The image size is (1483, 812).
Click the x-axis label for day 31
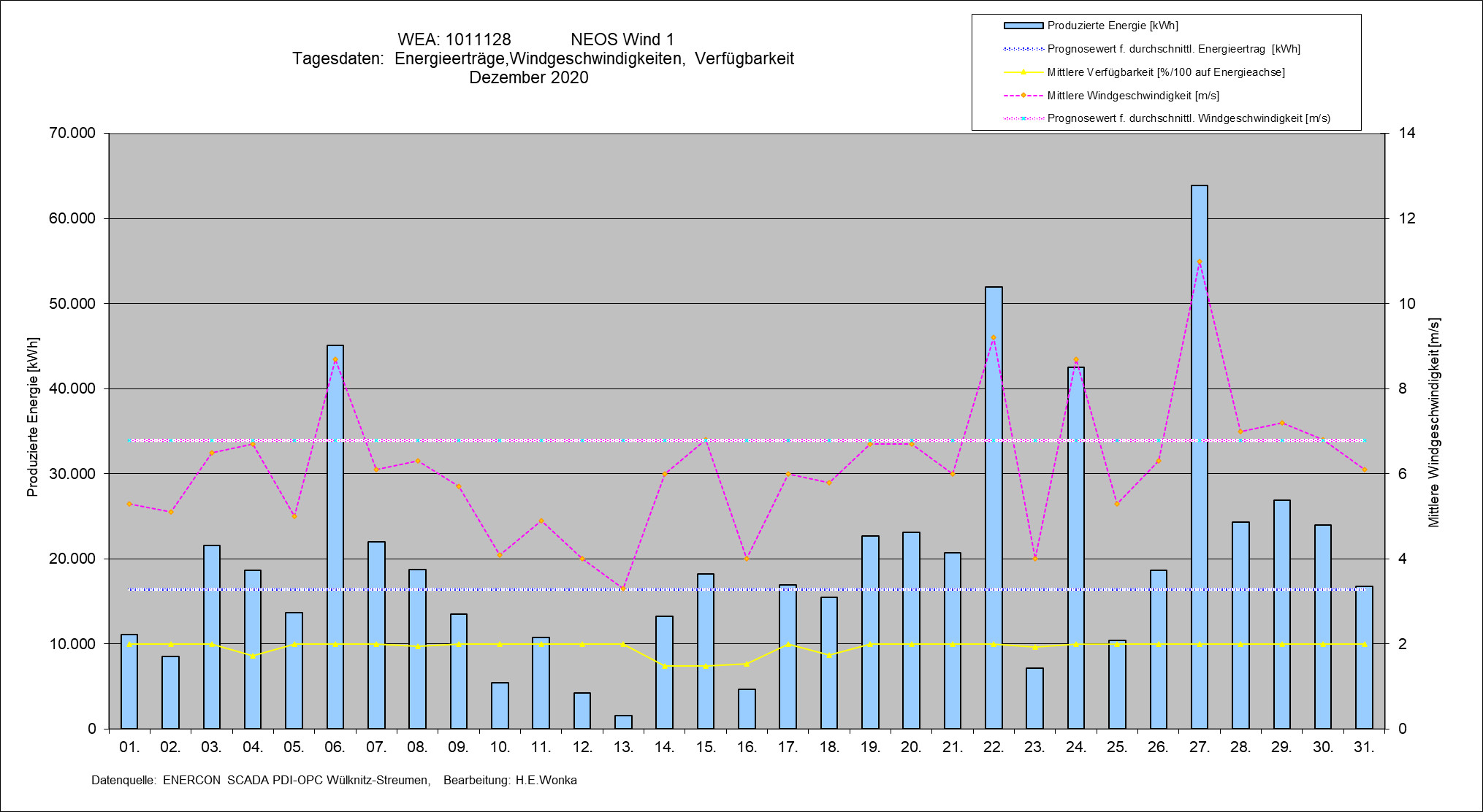pos(1364,747)
